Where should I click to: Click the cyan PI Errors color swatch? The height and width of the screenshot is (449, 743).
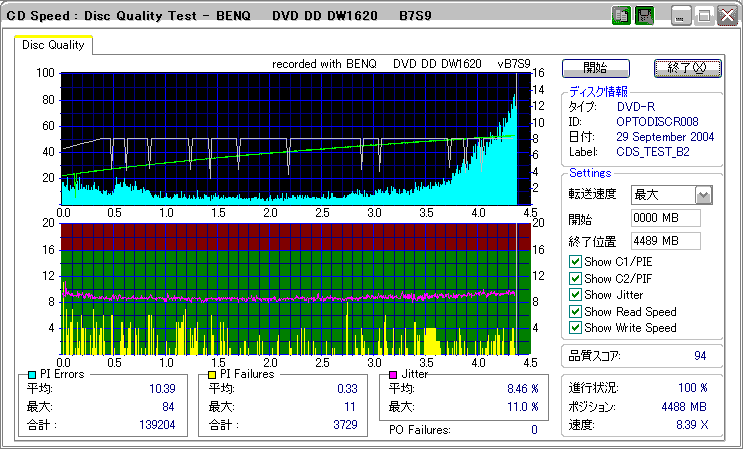(x=32, y=374)
